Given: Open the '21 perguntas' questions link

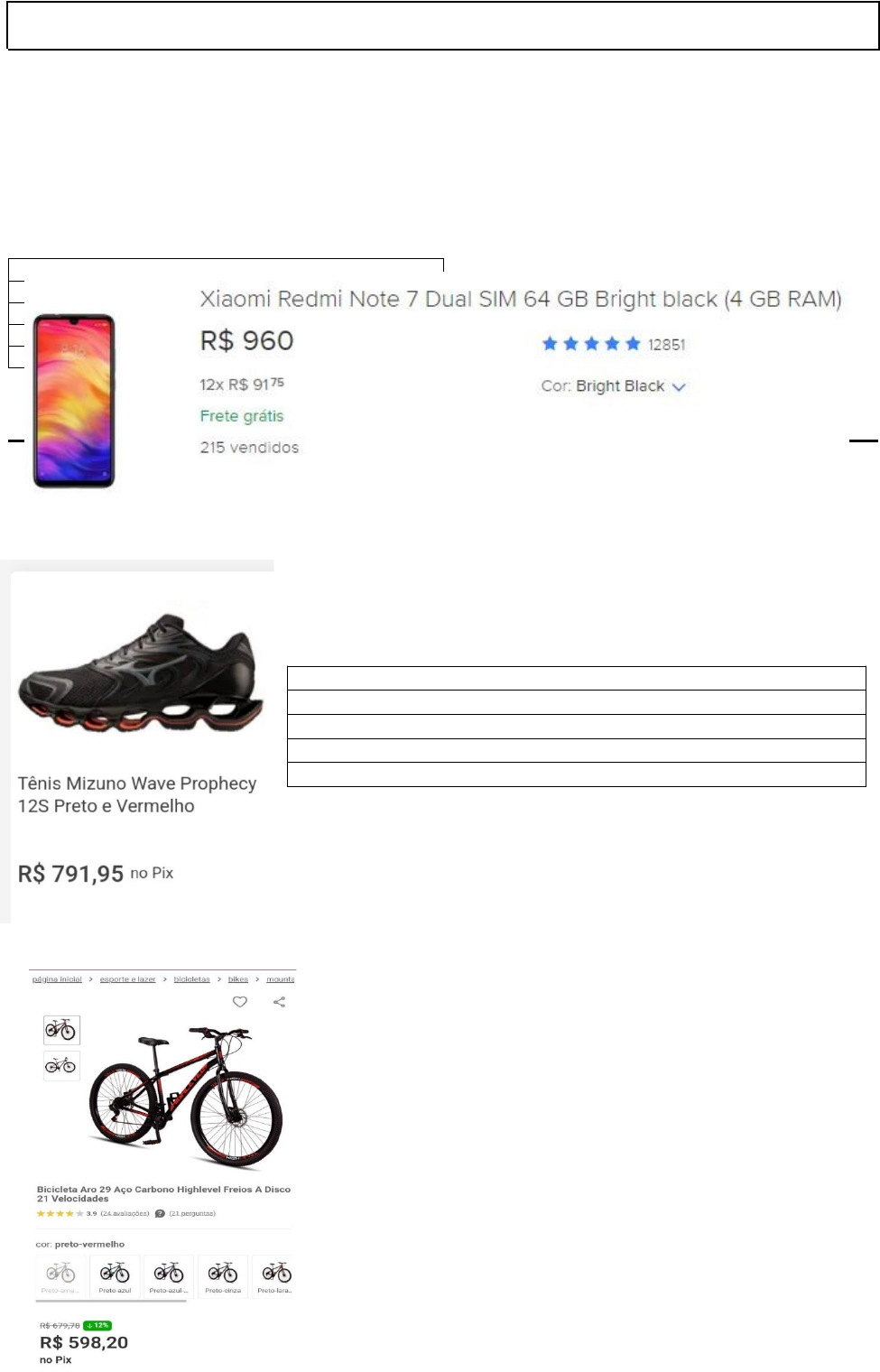Looking at the screenshot, I should [192, 1214].
